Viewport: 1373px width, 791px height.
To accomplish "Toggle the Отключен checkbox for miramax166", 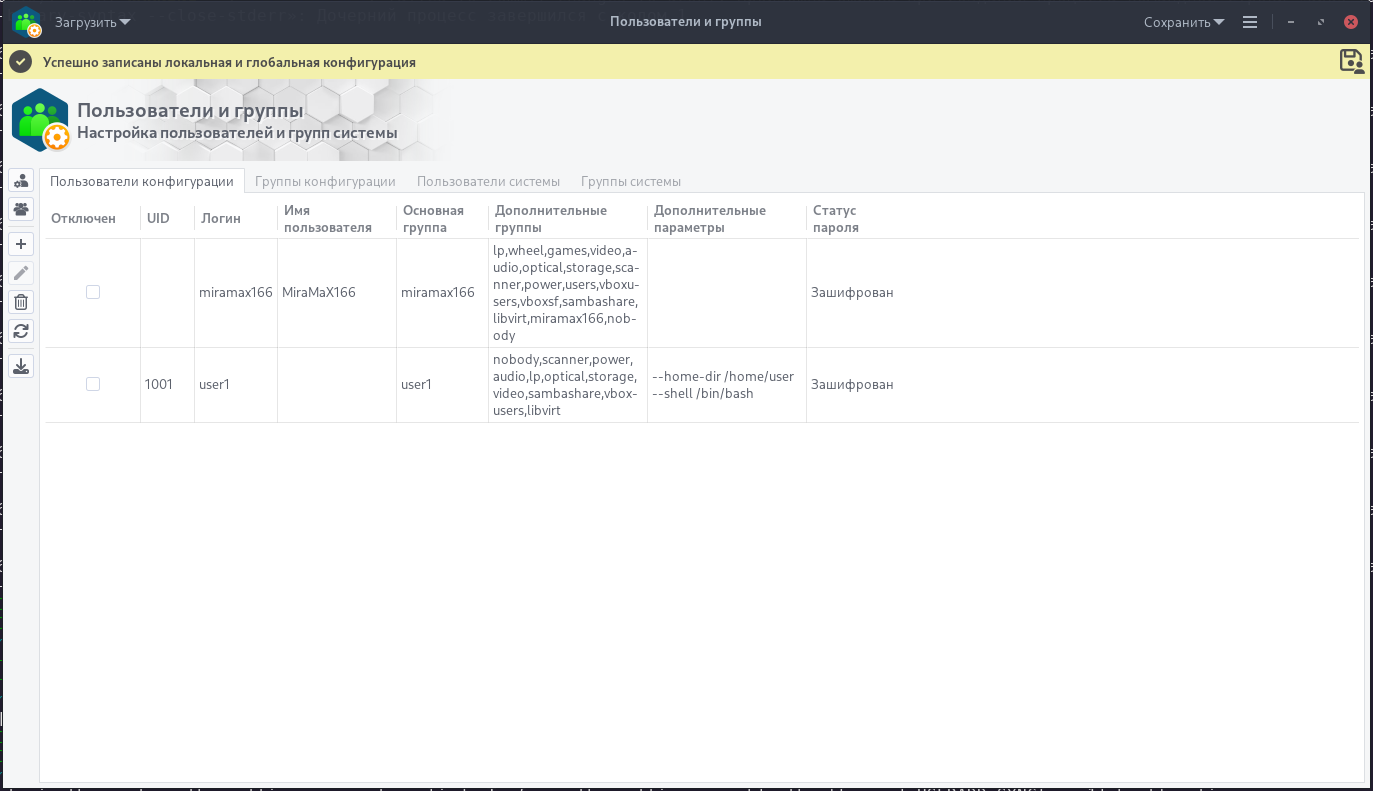I will click(x=93, y=292).
